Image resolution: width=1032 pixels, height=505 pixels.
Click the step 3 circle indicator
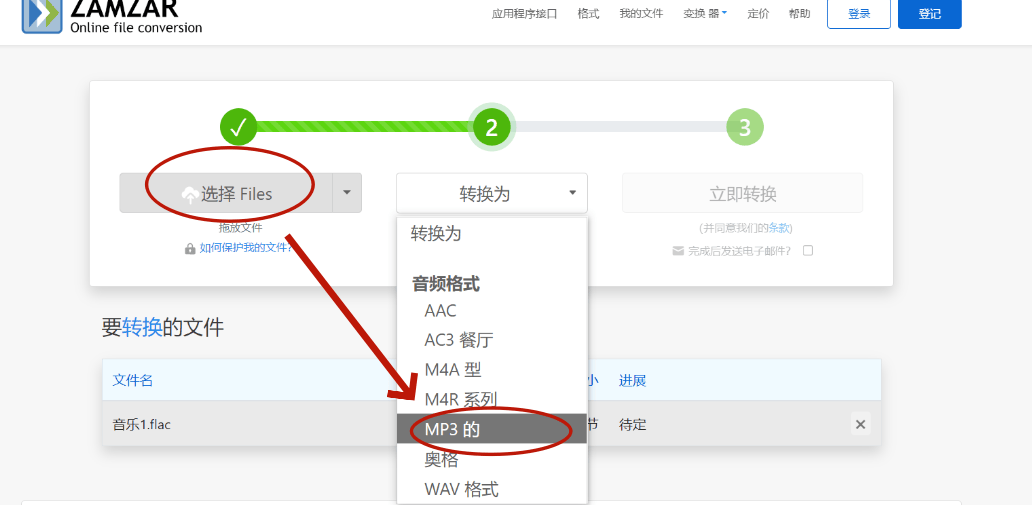pyautogui.click(x=744, y=127)
